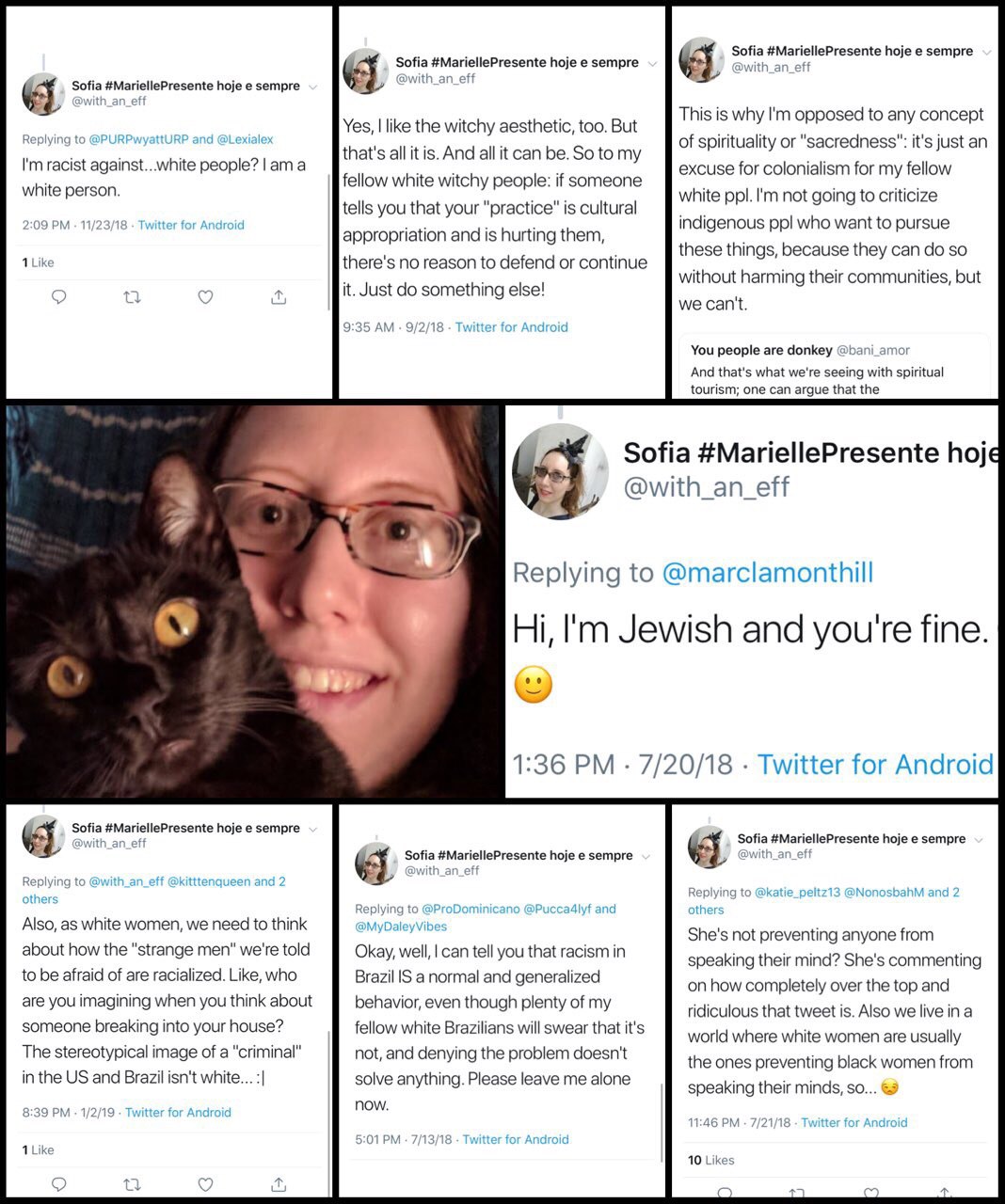Image resolution: width=1005 pixels, height=1204 pixels.
Task: View the 10 Likes count
Action: [x=711, y=1160]
